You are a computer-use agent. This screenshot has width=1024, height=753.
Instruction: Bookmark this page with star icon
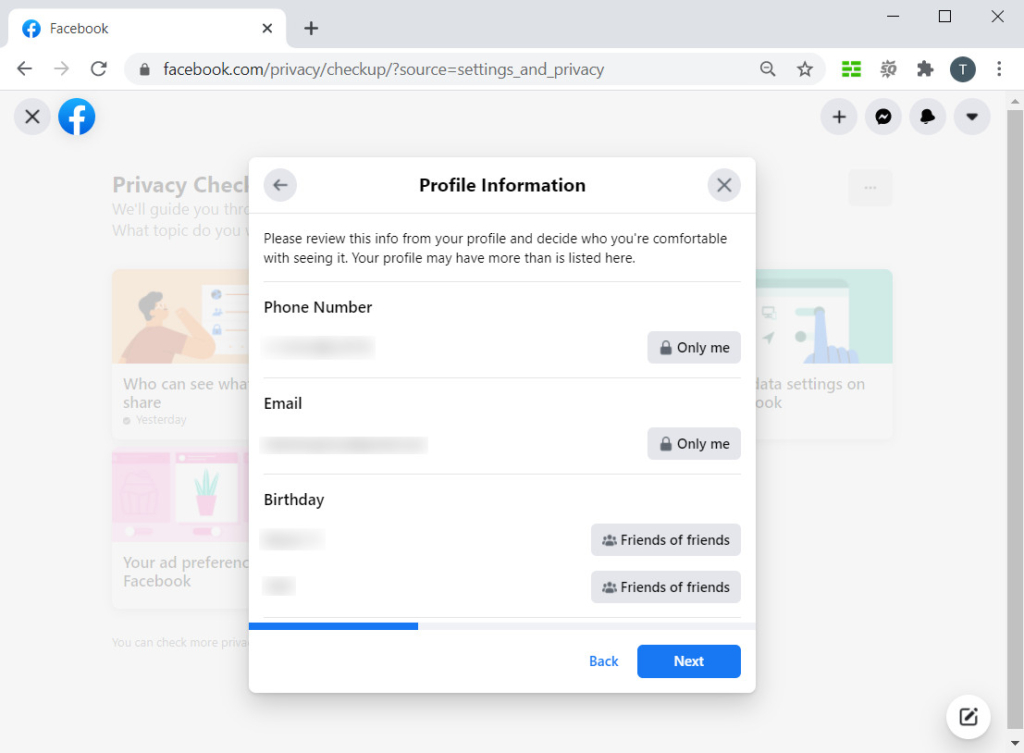tap(805, 69)
